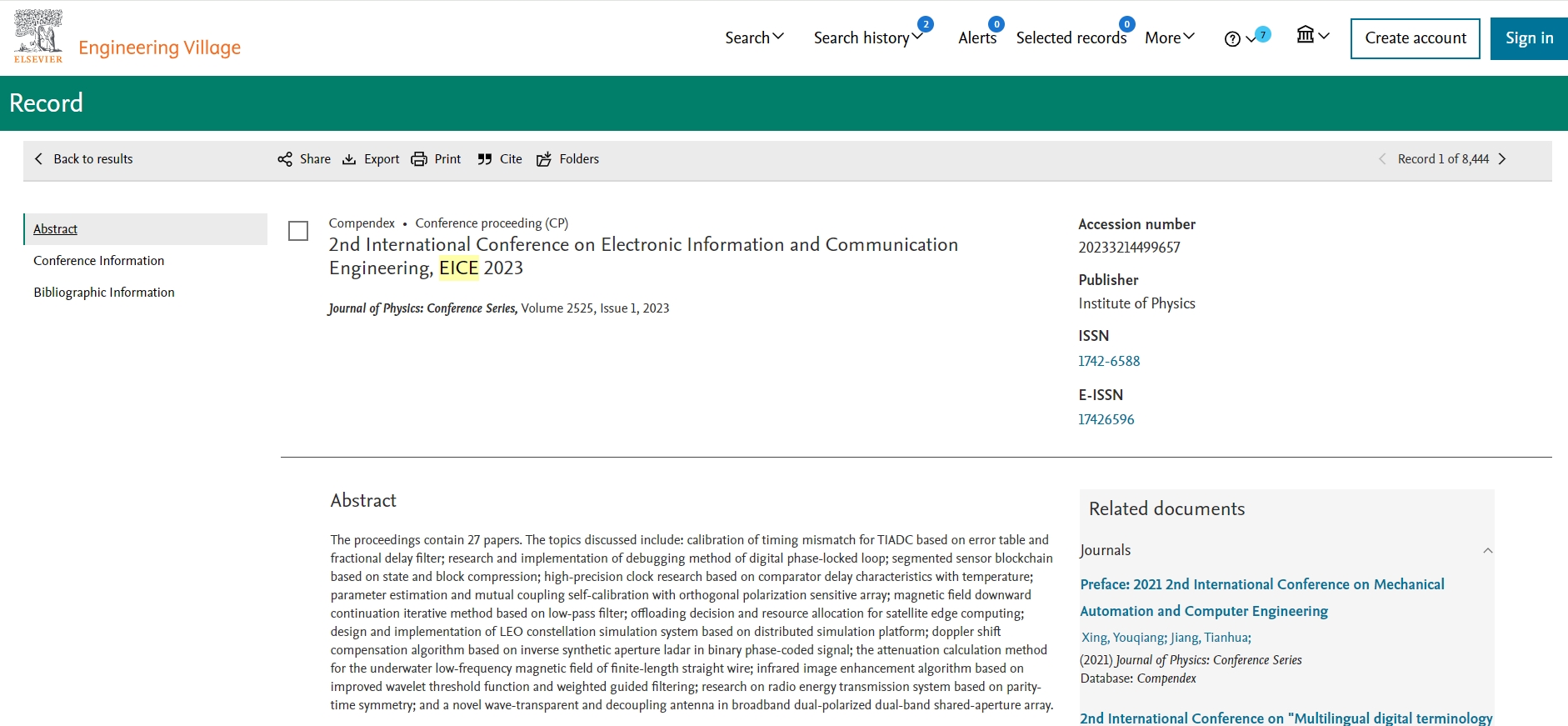Click accession number 20233214499657

coord(1129,248)
